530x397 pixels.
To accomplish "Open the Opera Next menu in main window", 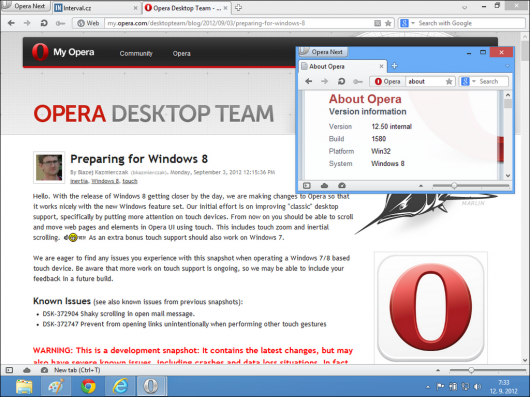I will [x=25, y=6].
